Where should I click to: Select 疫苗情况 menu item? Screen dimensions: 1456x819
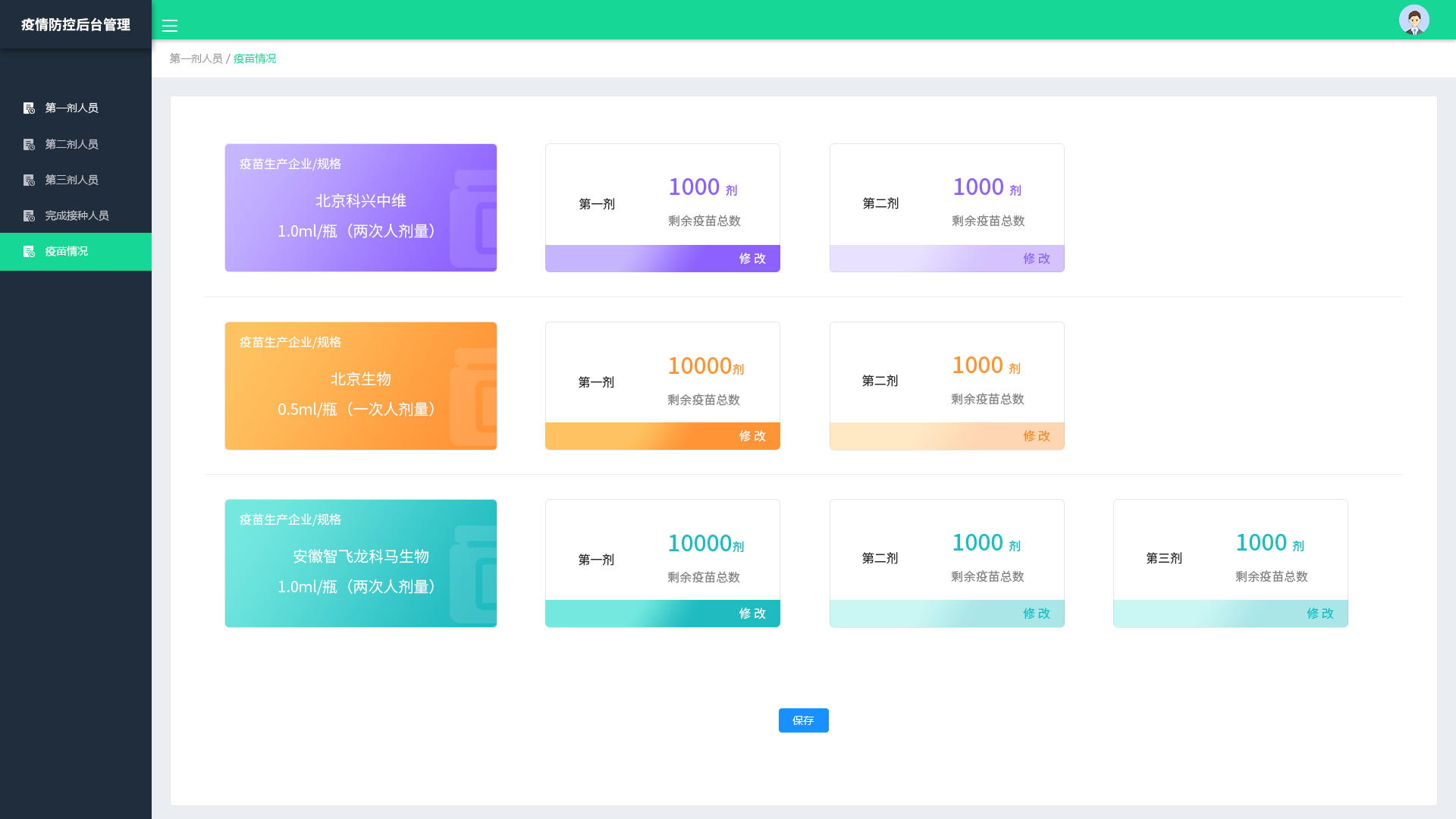click(x=76, y=251)
